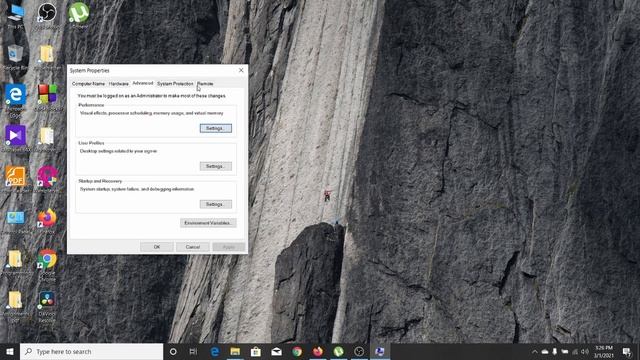Open Cortana from the taskbar

tap(173, 351)
